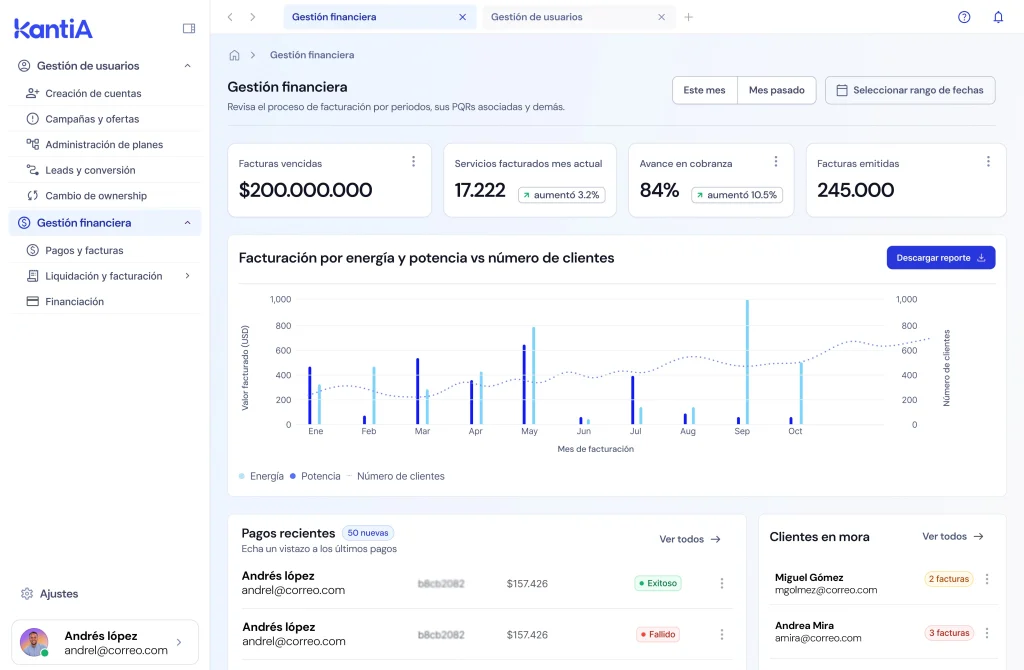Open options for Miguel Gómez row
The width and height of the screenshot is (1024, 670).
point(987,579)
